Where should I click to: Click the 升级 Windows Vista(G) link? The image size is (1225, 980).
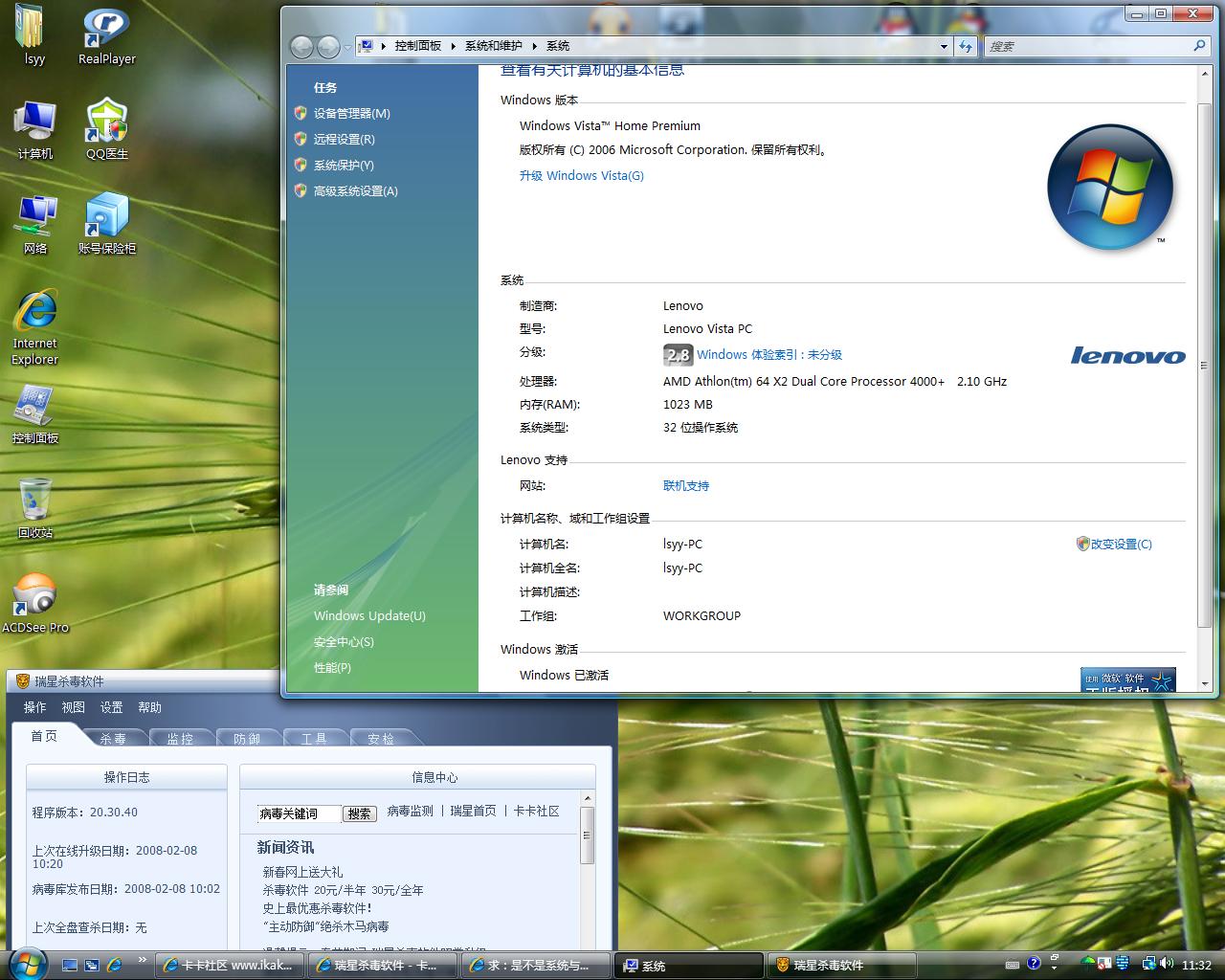[581, 175]
